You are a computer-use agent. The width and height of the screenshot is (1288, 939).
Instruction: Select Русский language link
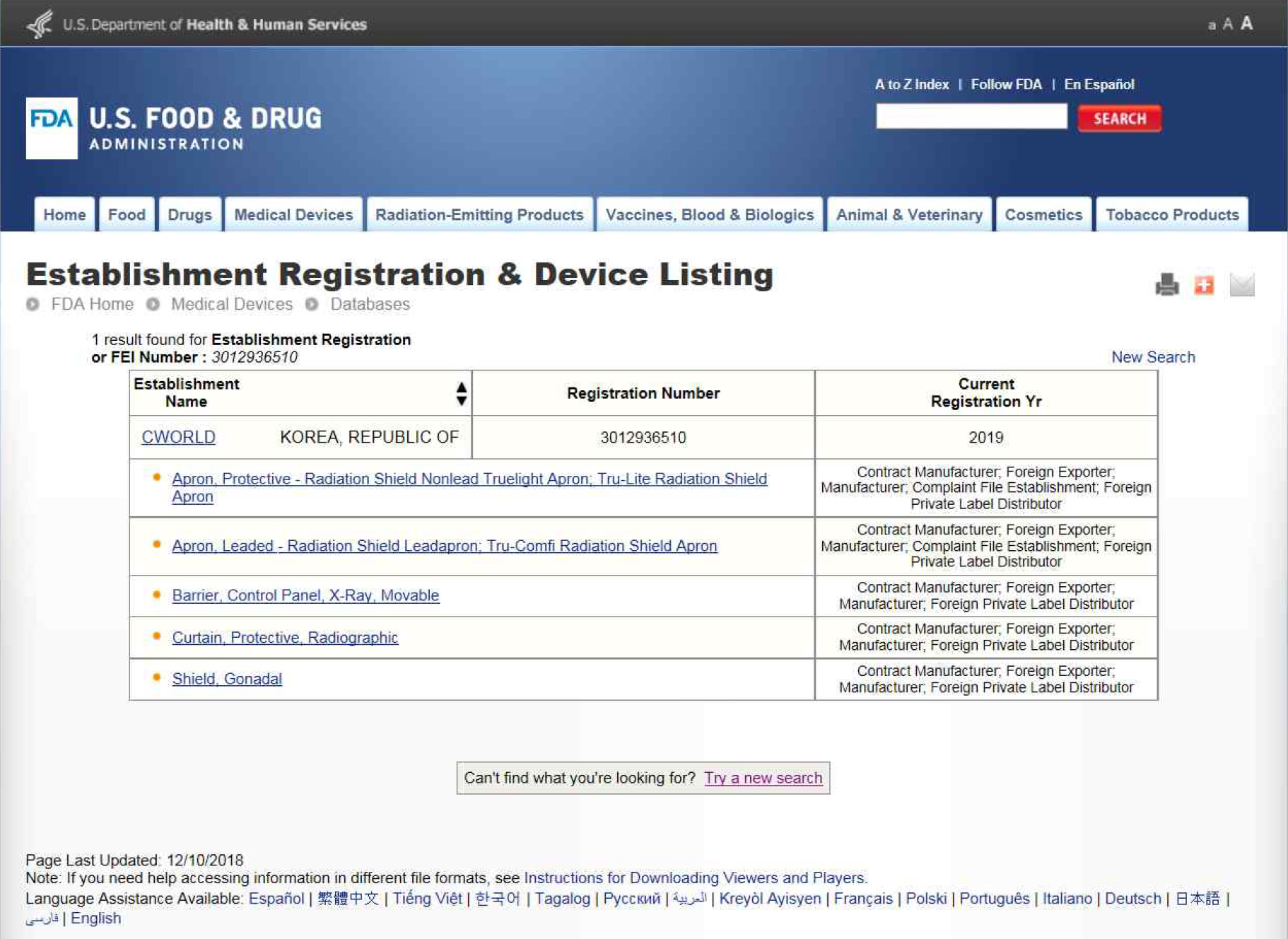[x=631, y=898]
